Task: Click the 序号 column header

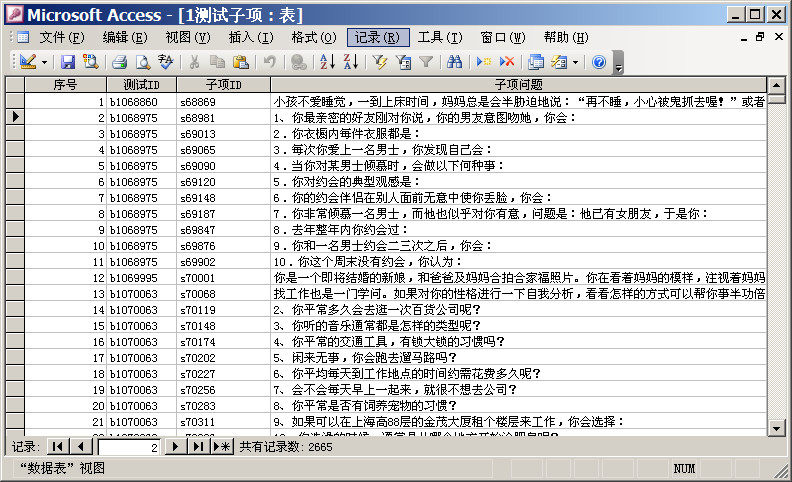Action: tap(66, 84)
